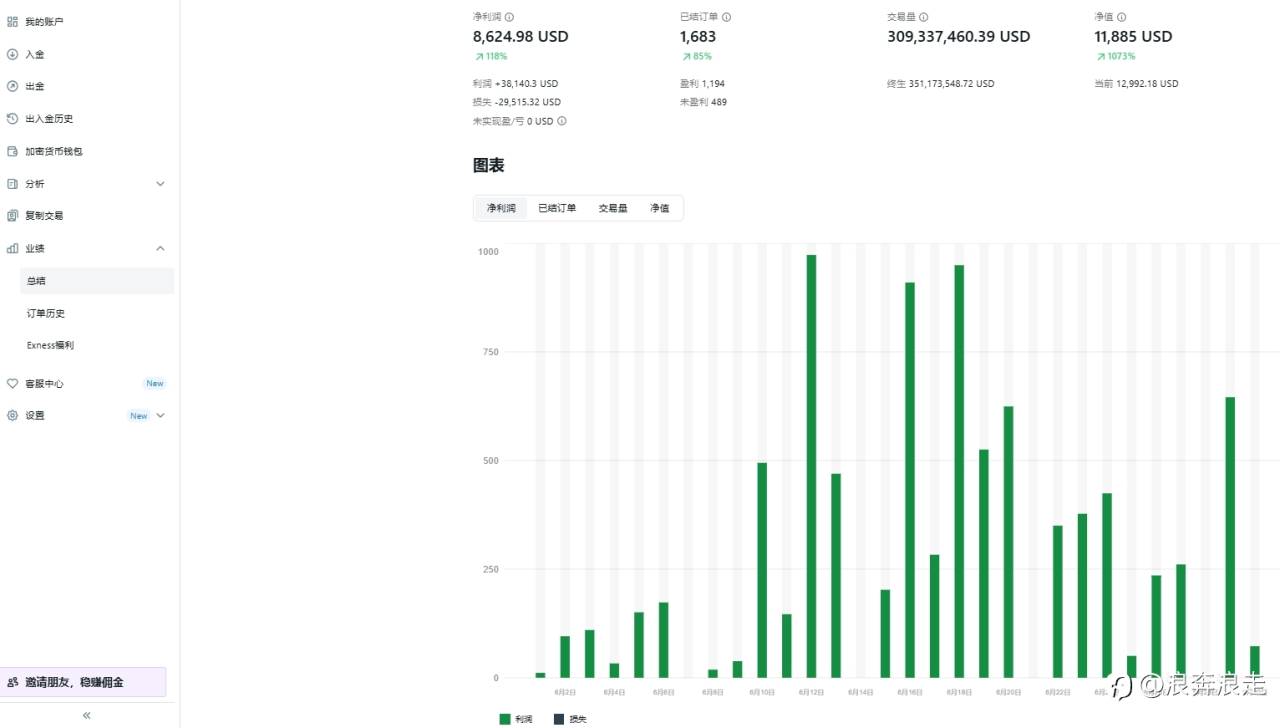Switch chart to 已结订单 tab
Viewport: 1280px width, 728px height.
[557, 208]
